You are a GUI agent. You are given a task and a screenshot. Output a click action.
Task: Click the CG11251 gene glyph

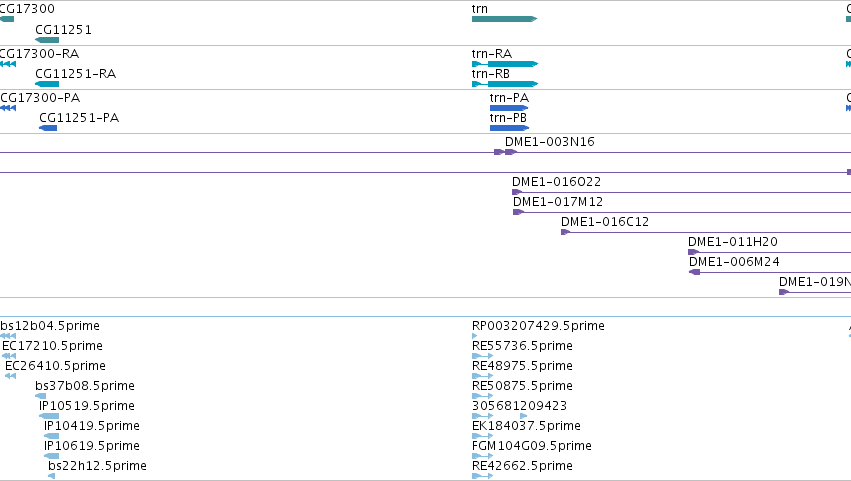click(47, 40)
